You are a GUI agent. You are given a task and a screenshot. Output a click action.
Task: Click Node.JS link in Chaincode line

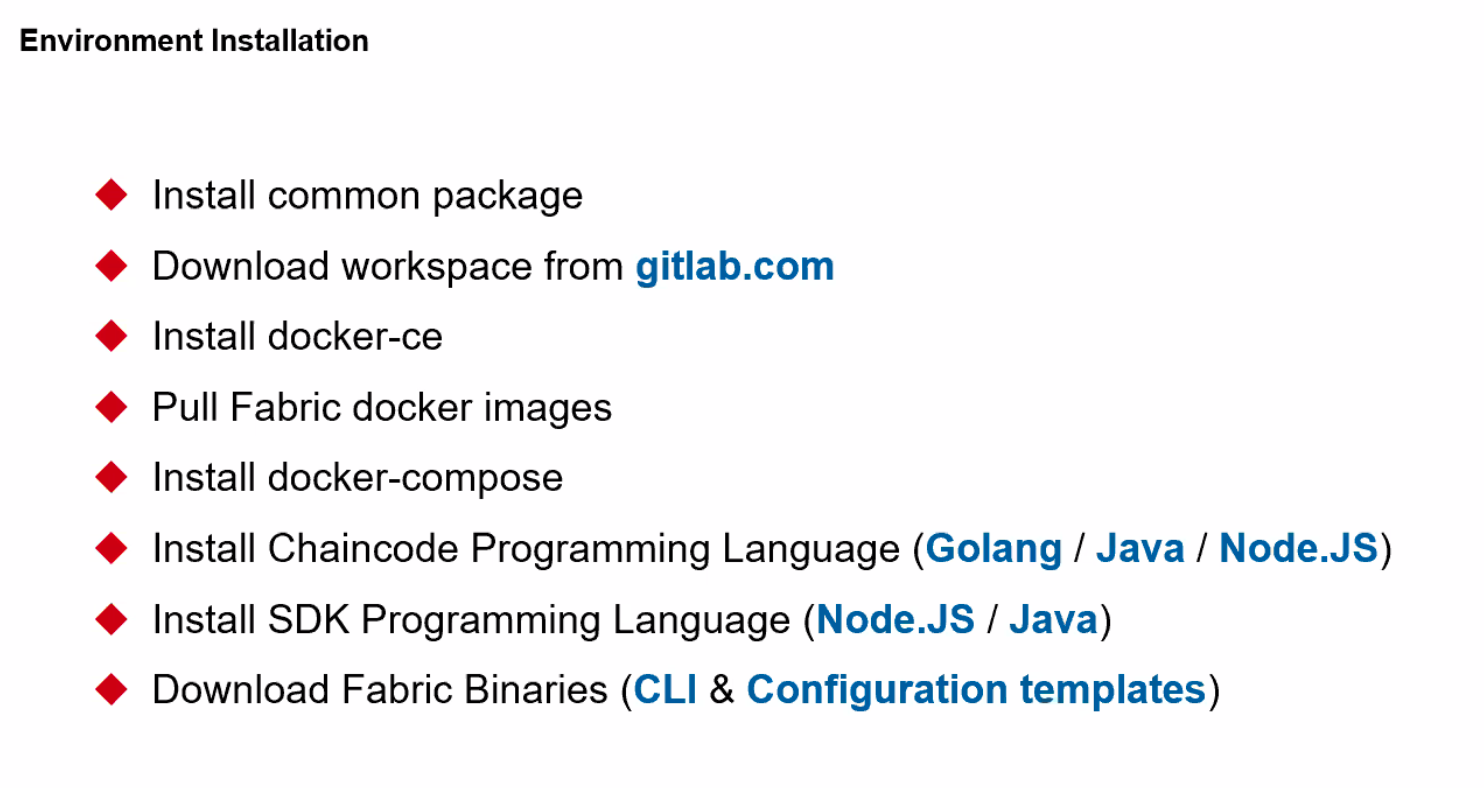pos(1298,549)
